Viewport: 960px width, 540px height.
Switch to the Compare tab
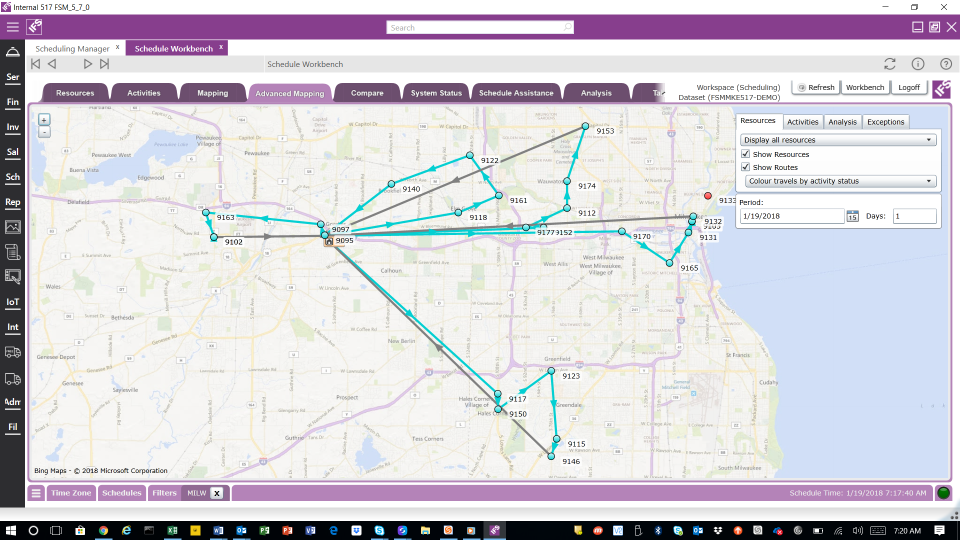click(366, 93)
